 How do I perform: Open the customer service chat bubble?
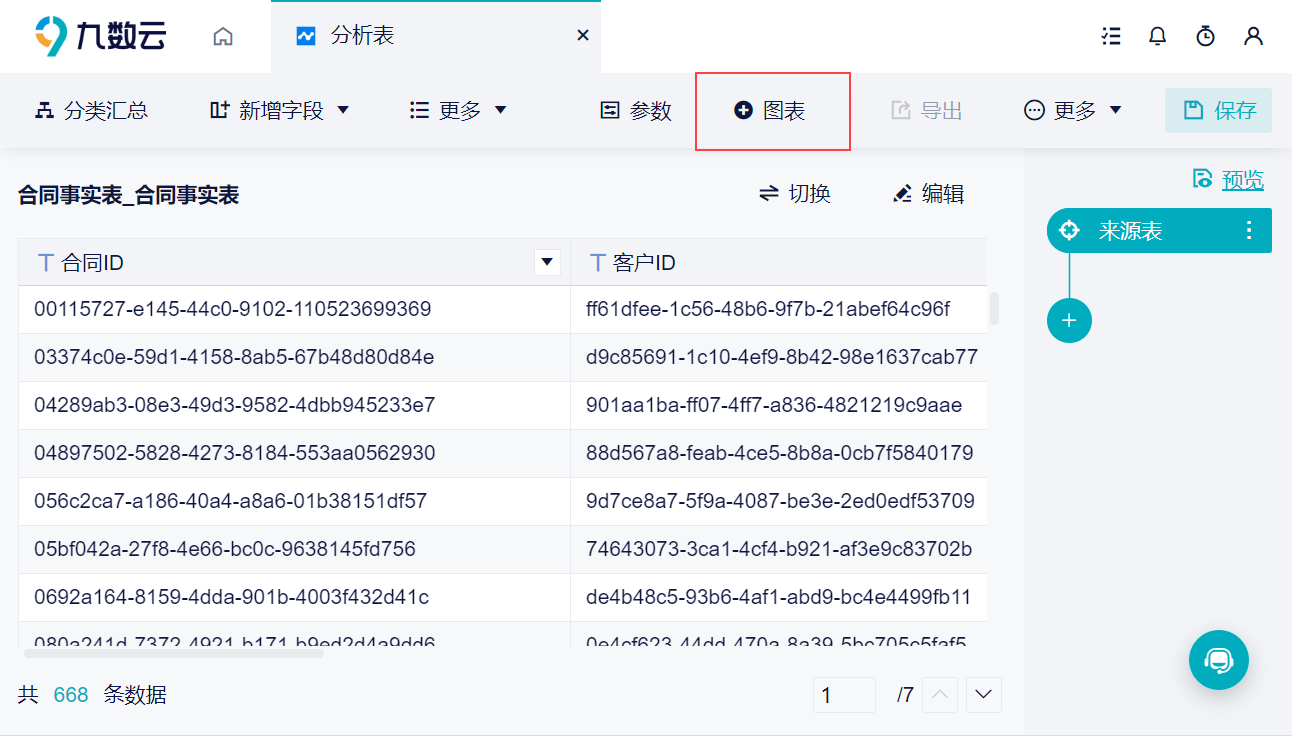pos(1219,660)
